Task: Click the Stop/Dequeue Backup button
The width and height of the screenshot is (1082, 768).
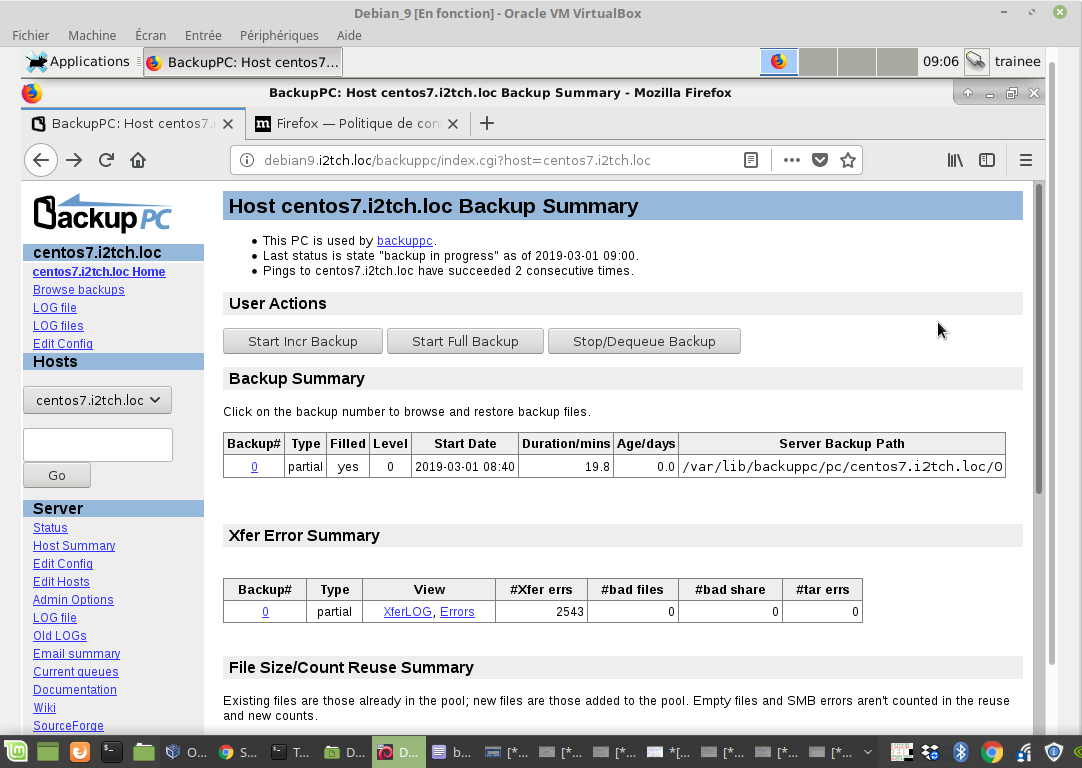Action: pyautogui.click(x=644, y=341)
